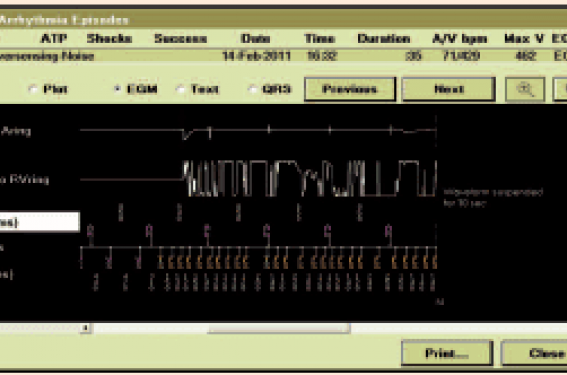
Task: Click the Duration column header
Action: point(384,39)
